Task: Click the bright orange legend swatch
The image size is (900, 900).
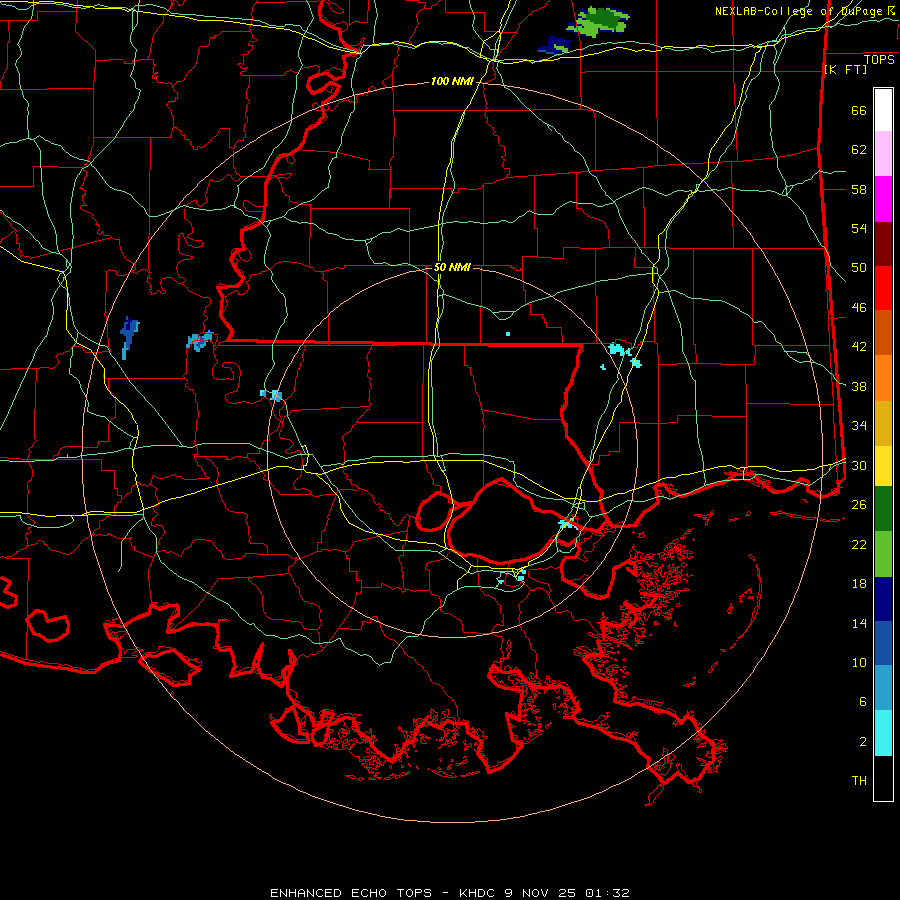Action: click(883, 378)
